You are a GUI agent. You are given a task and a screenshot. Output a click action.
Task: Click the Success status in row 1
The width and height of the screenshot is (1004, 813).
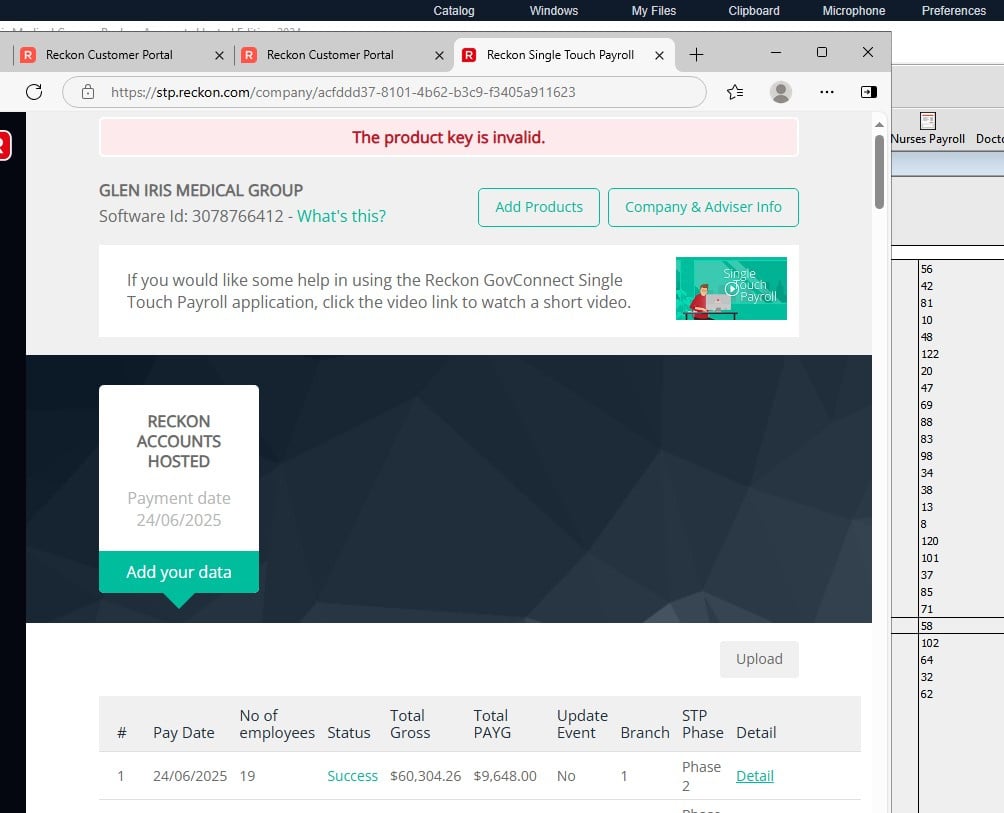click(x=352, y=776)
